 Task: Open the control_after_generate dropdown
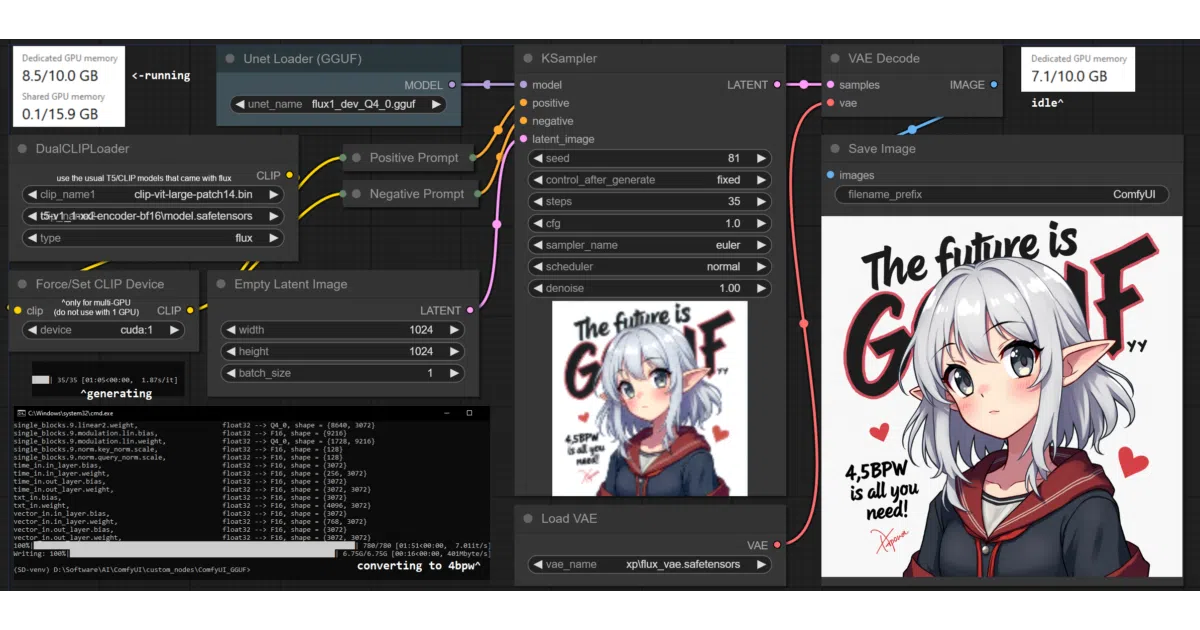tap(650, 180)
